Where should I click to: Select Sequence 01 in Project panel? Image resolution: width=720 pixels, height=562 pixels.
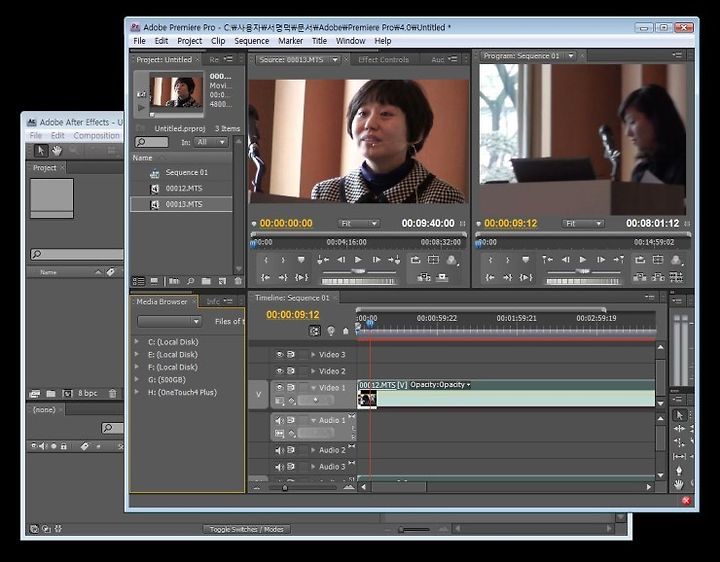point(186,172)
